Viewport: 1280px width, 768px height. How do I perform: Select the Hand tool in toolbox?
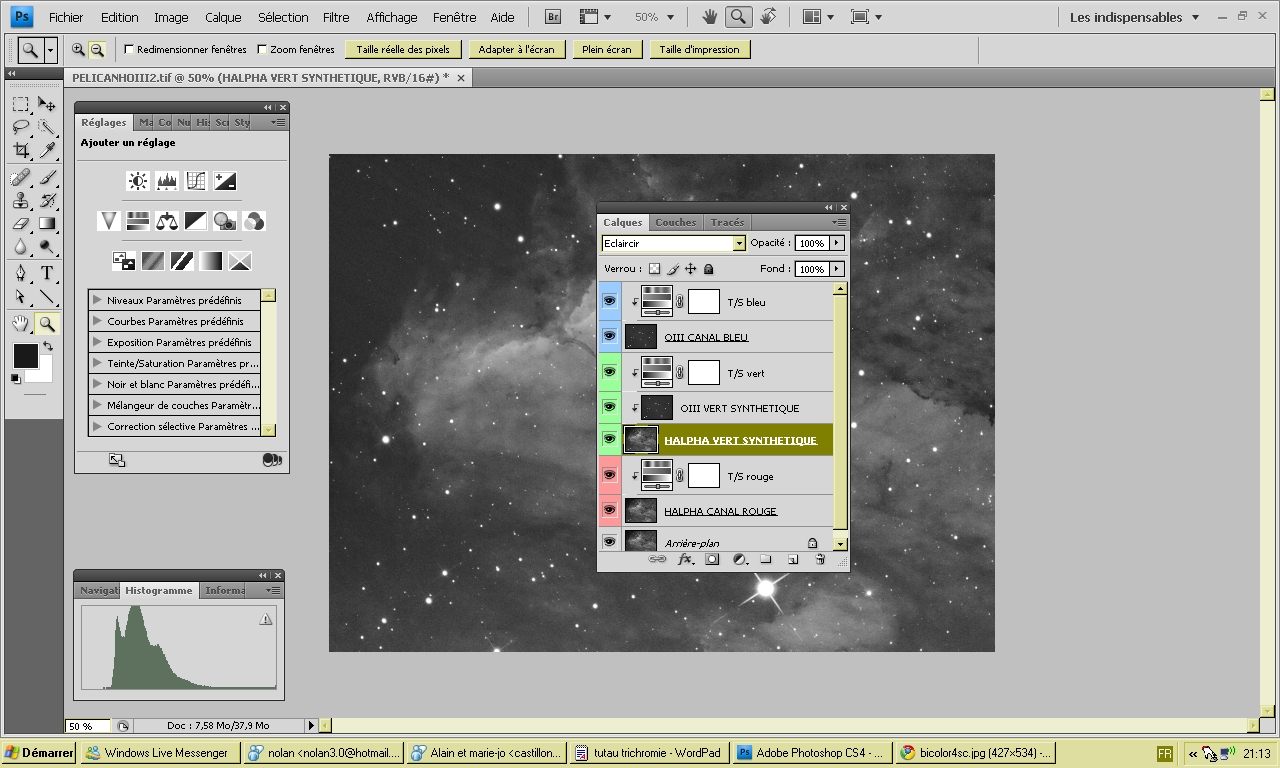click(20, 323)
